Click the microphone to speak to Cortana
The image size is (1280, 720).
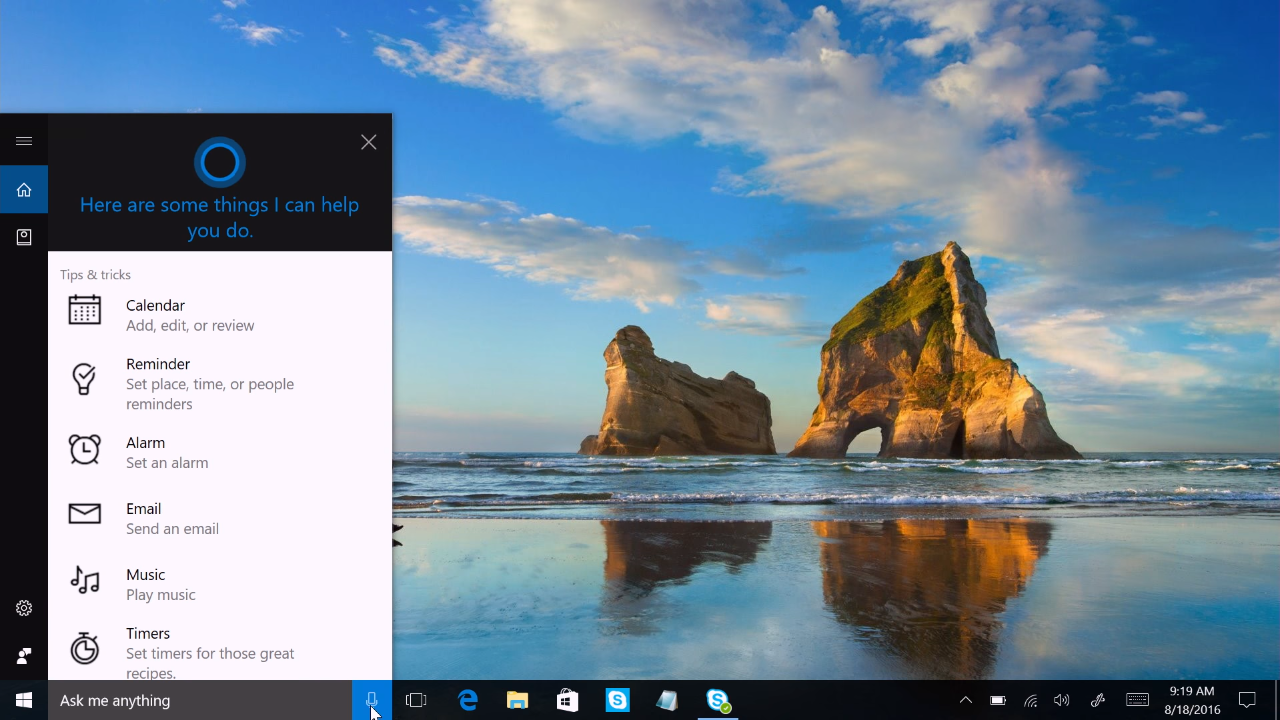pyautogui.click(x=371, y=700)
